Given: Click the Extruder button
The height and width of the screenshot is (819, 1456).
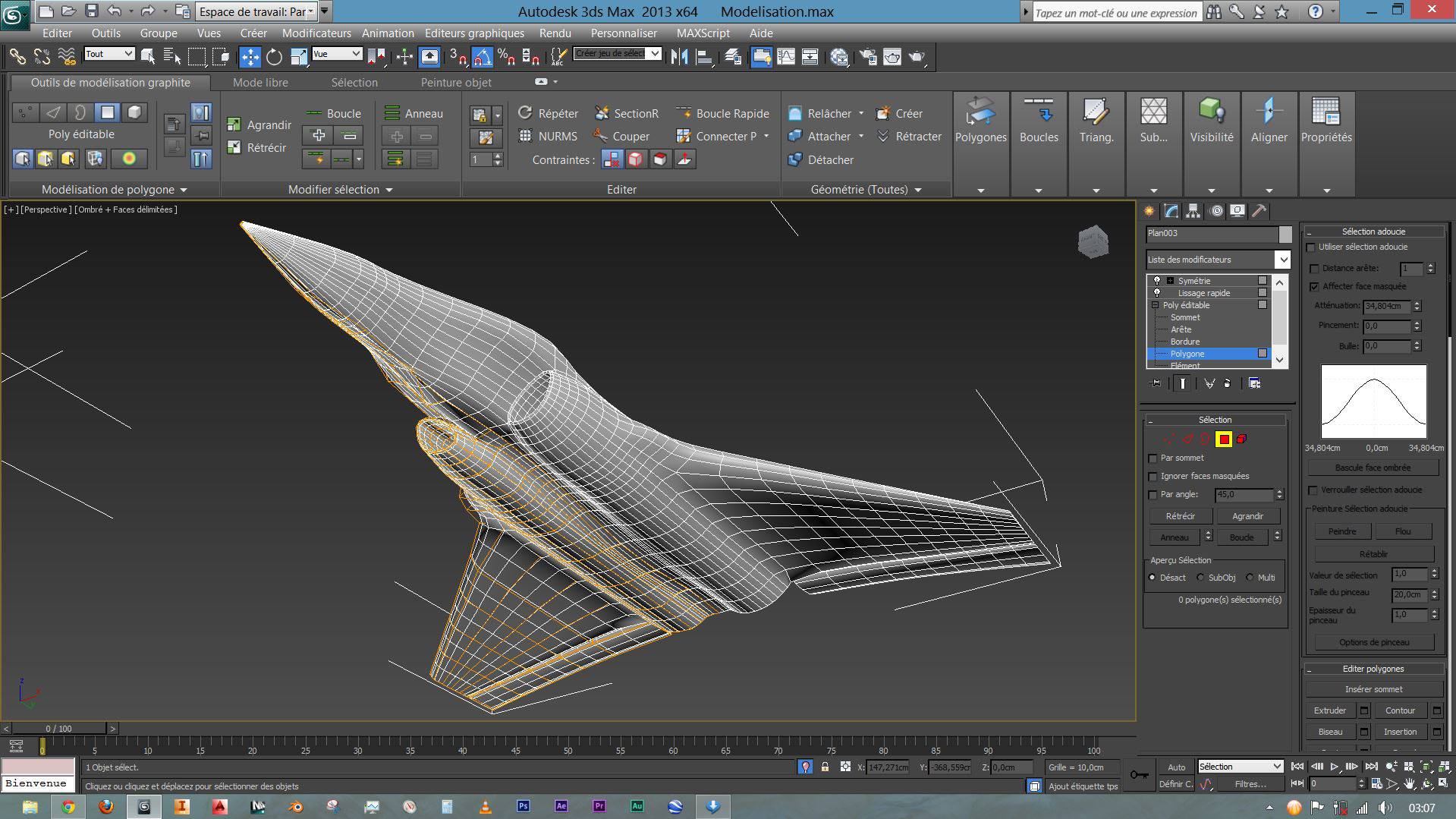Looking at the screenshot, I should point(1329,710).
